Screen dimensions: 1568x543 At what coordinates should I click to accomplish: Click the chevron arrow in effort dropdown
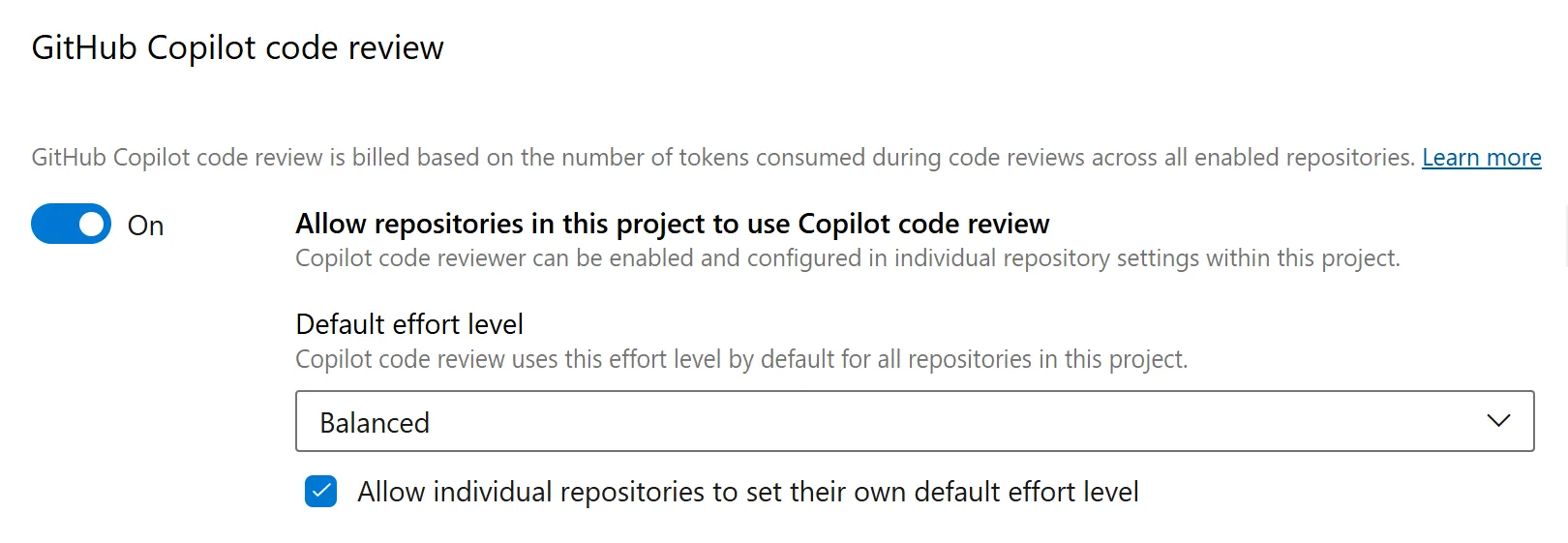pyautogui.click(x=1498, y=421)
